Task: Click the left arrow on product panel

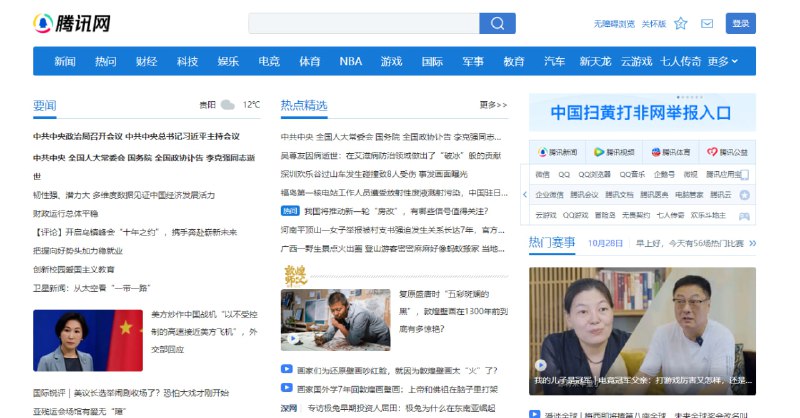Action: point(525,194)
